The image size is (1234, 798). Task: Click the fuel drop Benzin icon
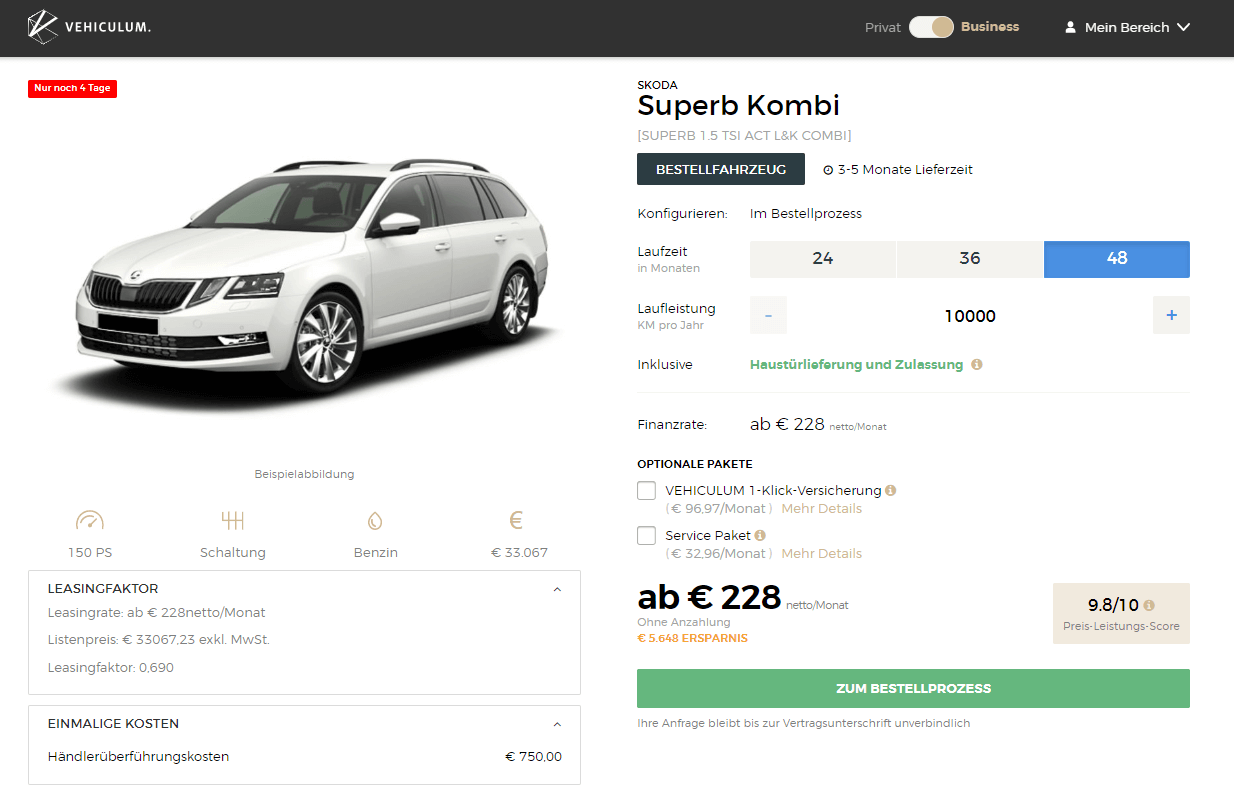375,520
